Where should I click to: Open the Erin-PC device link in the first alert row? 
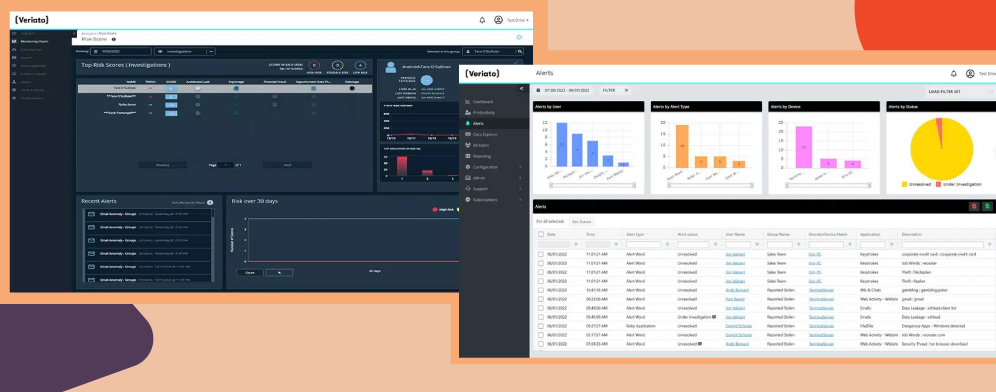[x=814, y=254]
